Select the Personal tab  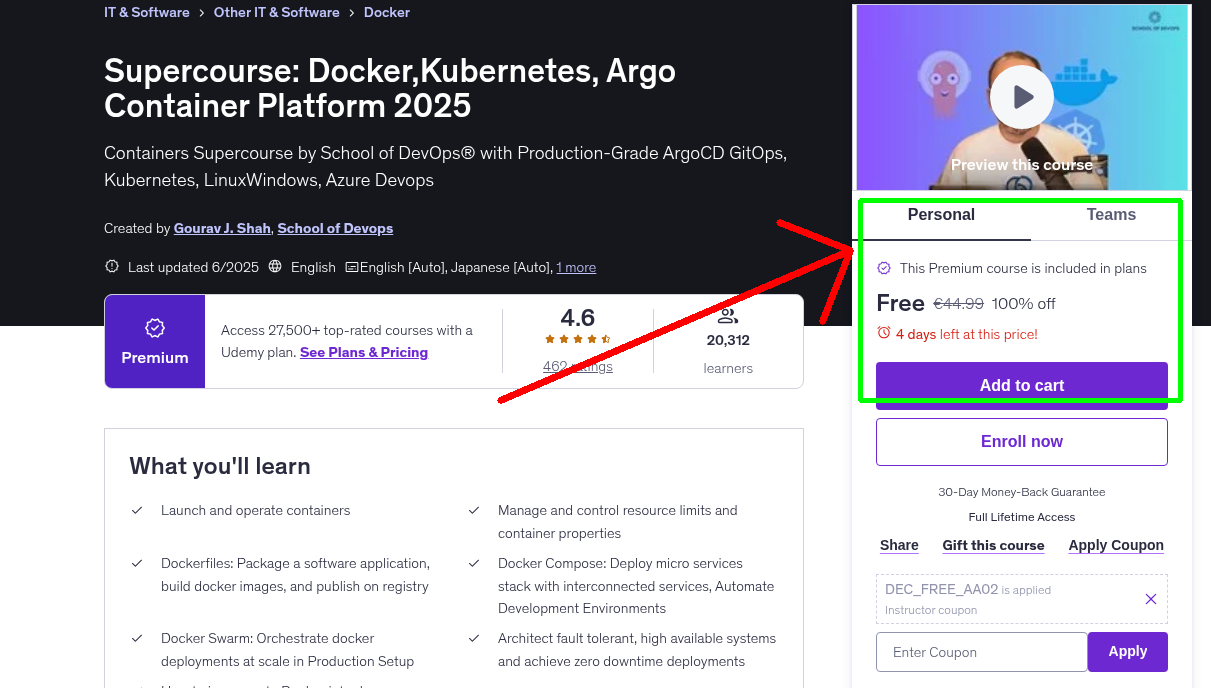click(x=940, y=214)
